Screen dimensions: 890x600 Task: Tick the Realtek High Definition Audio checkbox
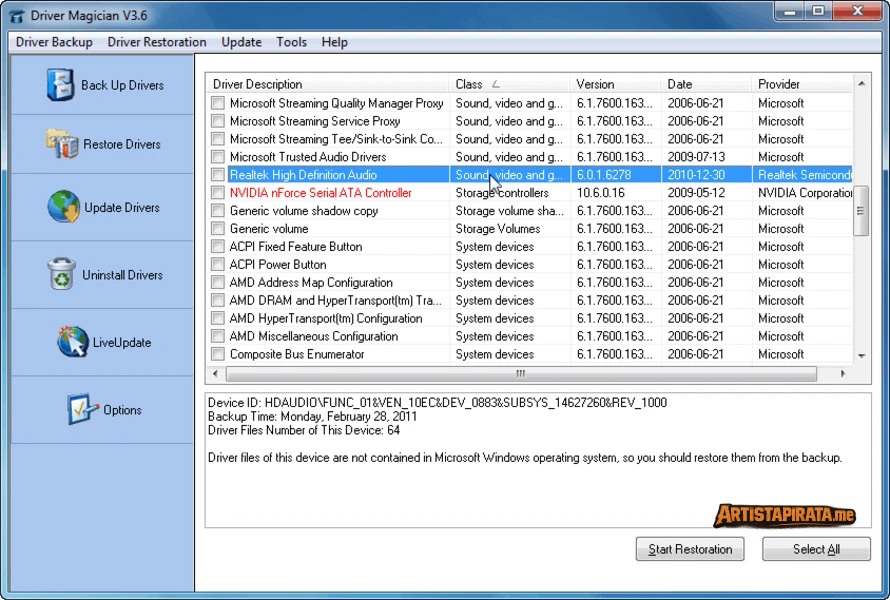217,175
